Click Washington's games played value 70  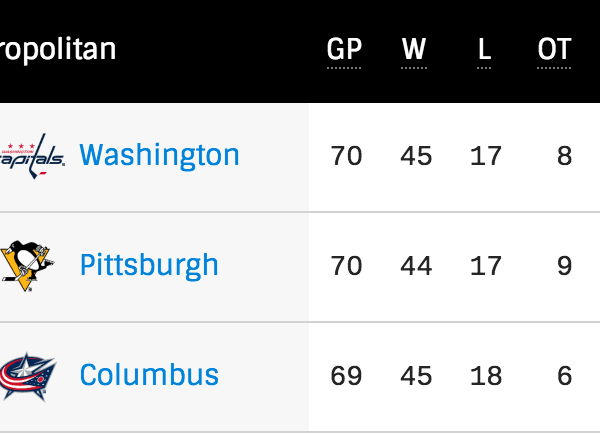point(346,156)
